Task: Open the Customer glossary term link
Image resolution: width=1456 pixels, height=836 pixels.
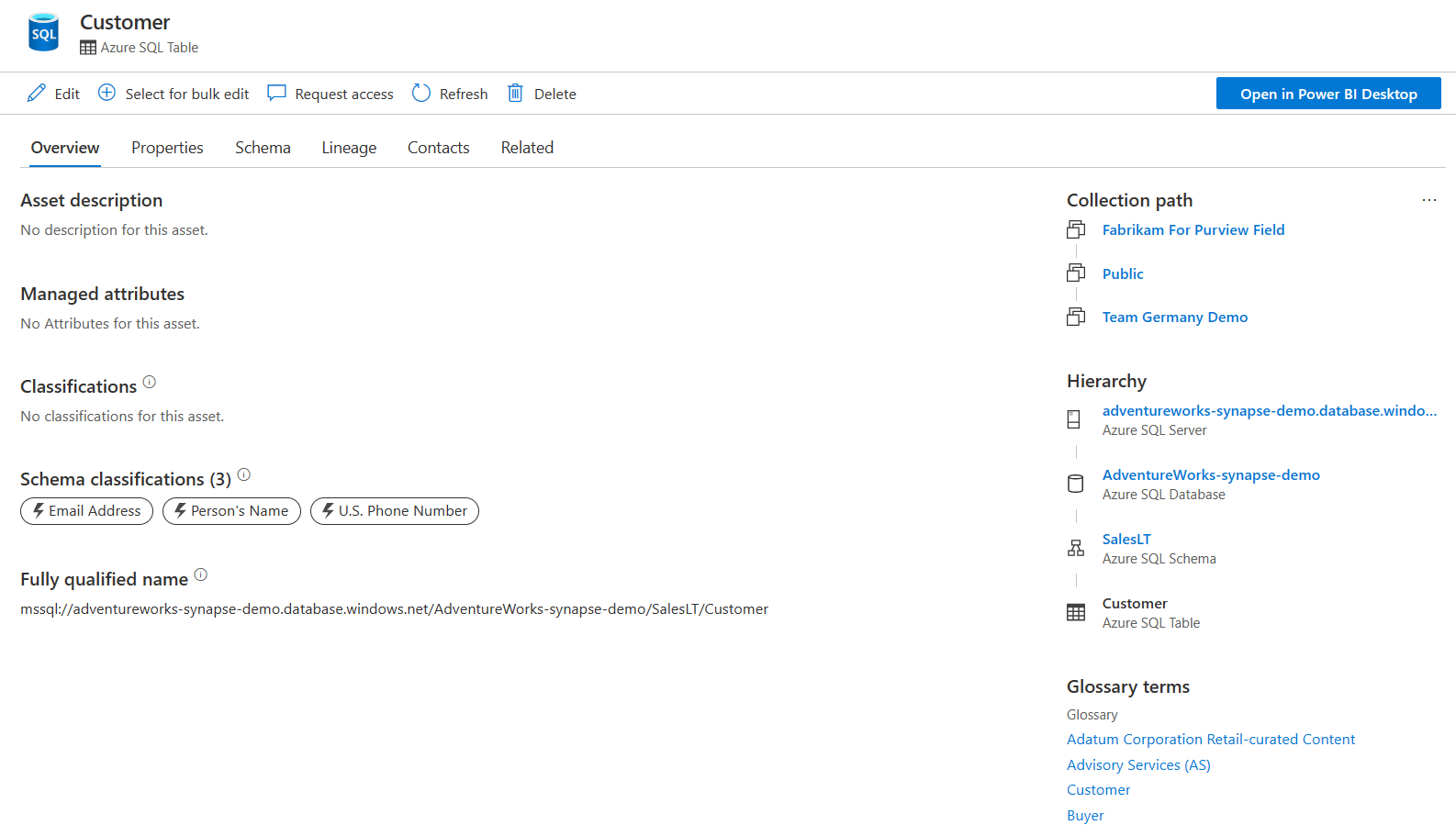Action: [x=1098, y=789]
